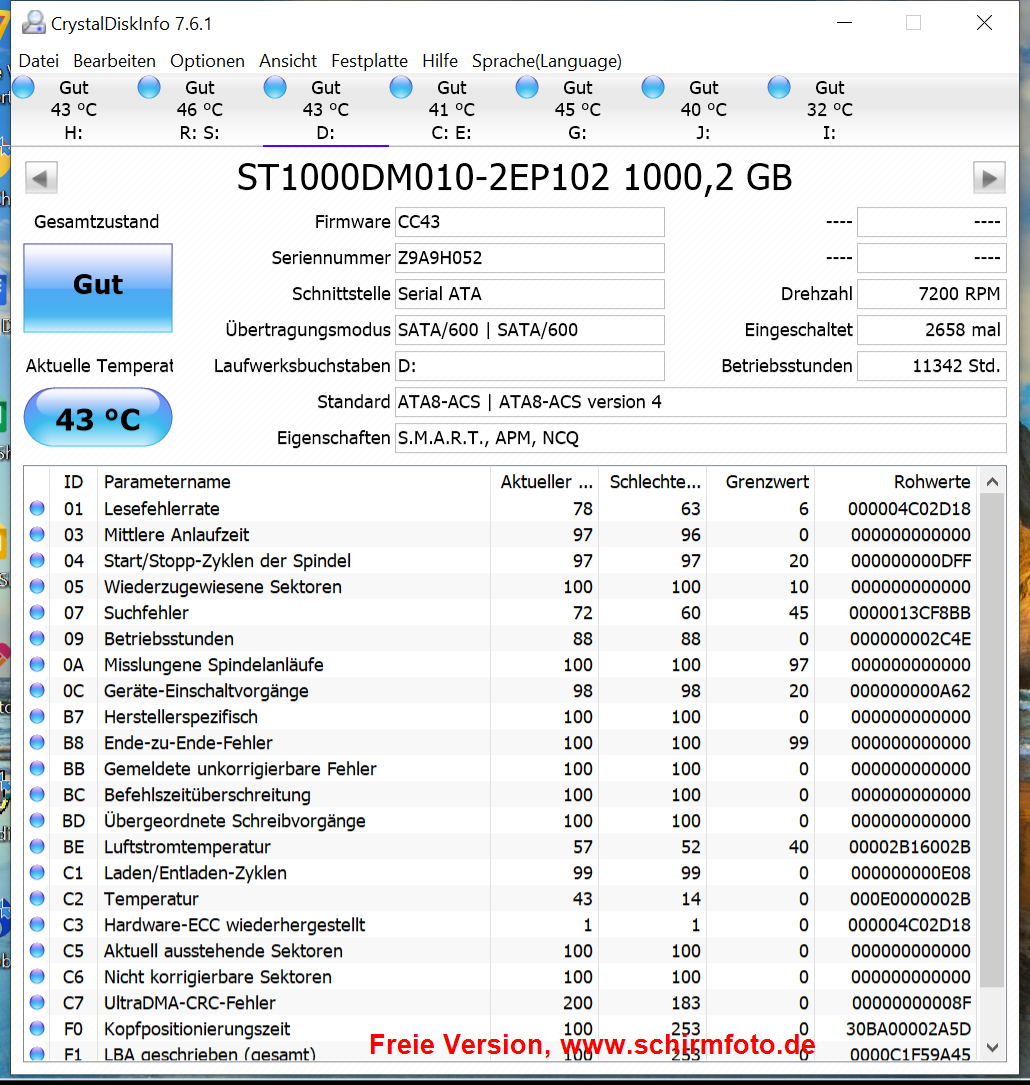The width and height of the screenshot is (1030, 1085).
Task: Click scrollbar up arrow in SMART table
Action: coord(992,482)
